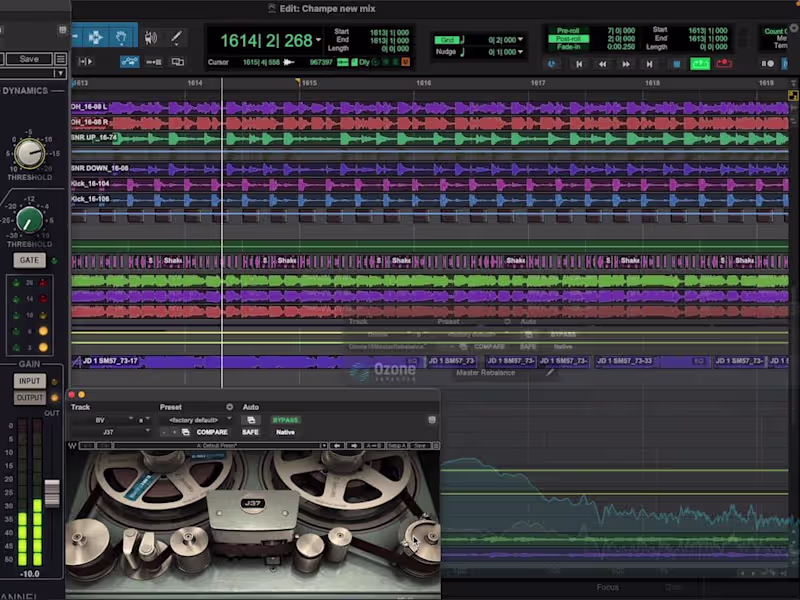Open the factory default preset dropdown
This screenshot has height=600, width=800.
[194, 420]
